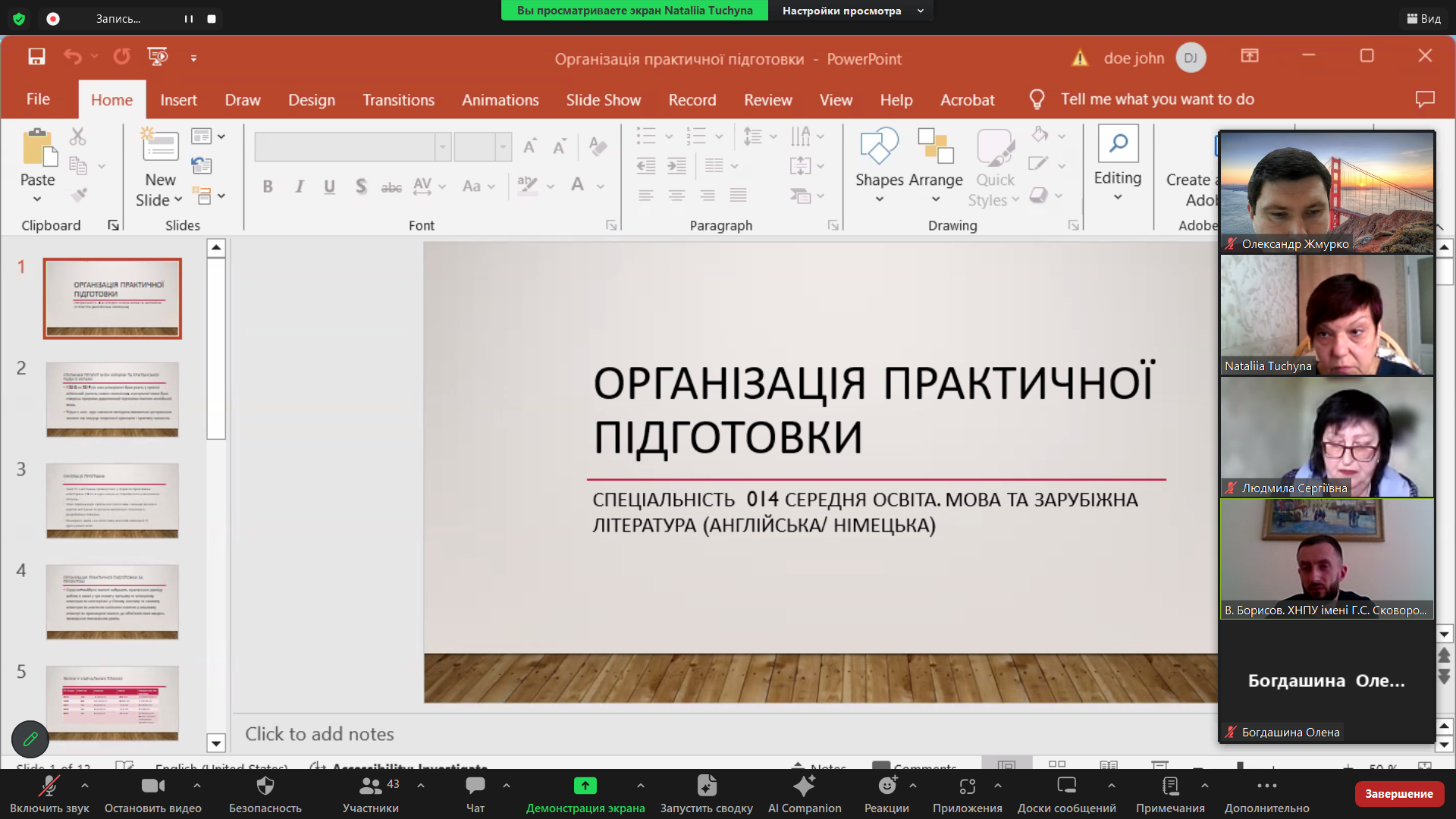Click the Increase Font Size icon
This screenshot has height=819, width=1456.
point(530,146)
